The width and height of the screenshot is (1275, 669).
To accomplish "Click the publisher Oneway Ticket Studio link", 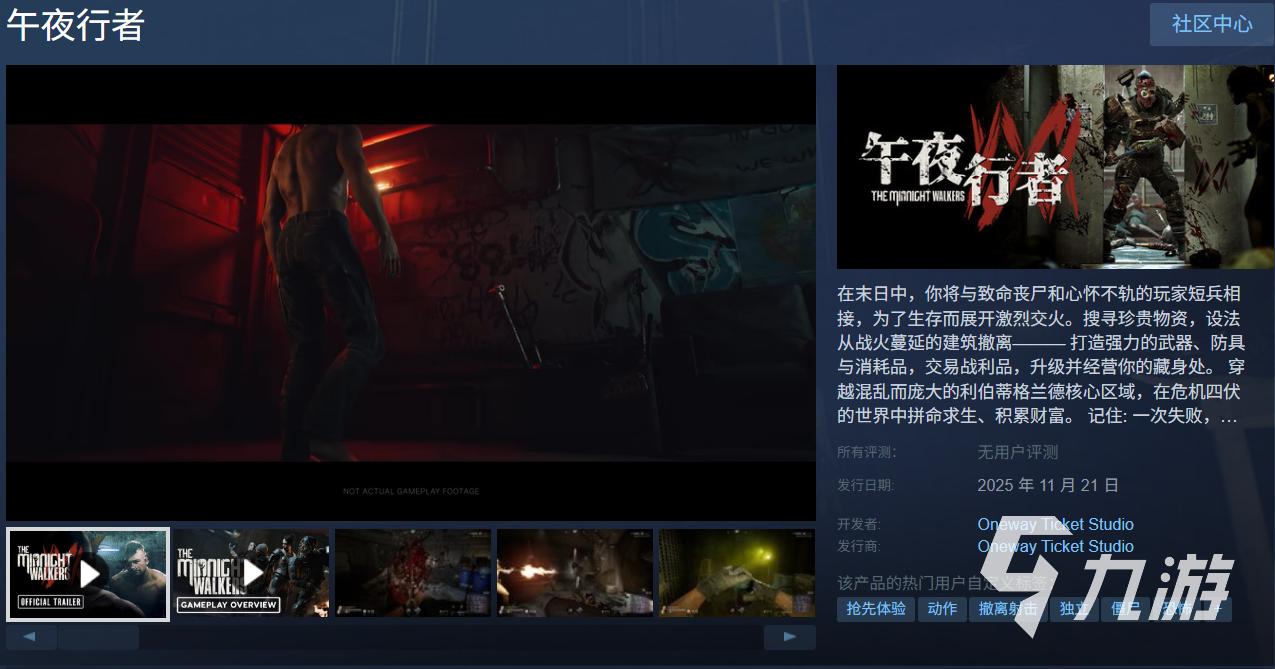I will pos(1055,546).
